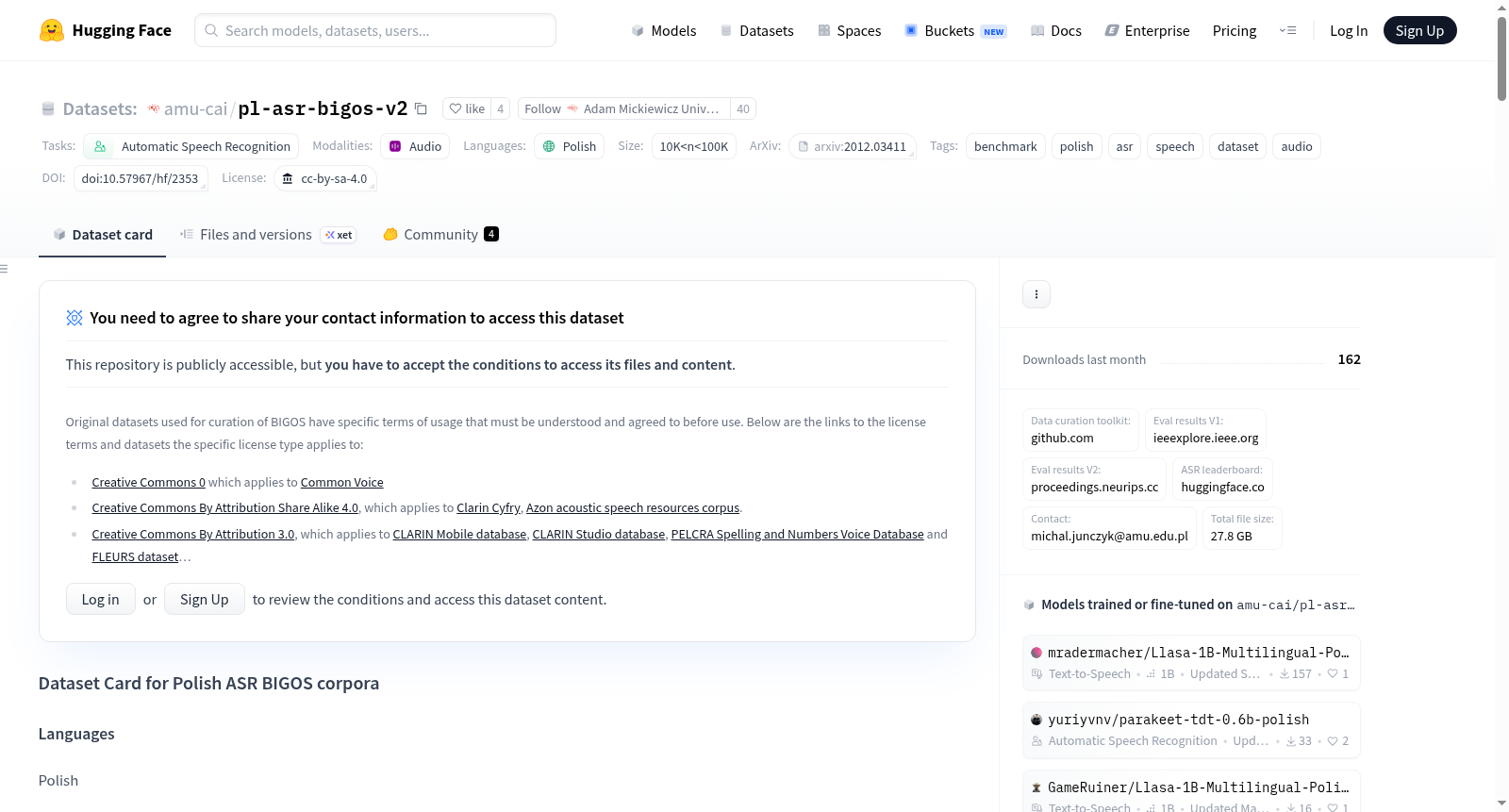Click the Polish language globe icon
Image resolution: width=1509 pixels, height=812 pixels.
(x=549, y=146)
